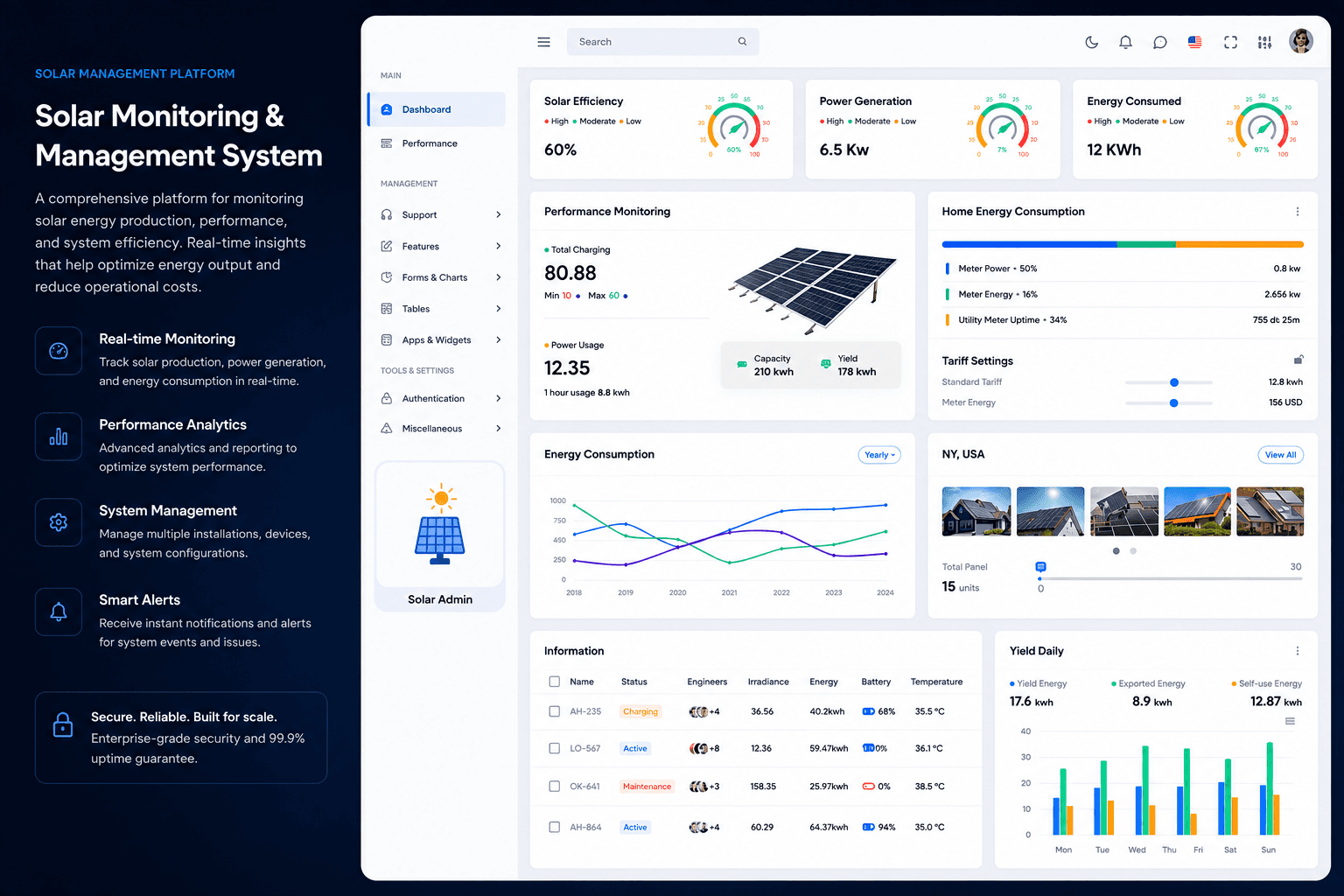
Task: Click the Yield 178 kwh icon
Action: (825, 364)
